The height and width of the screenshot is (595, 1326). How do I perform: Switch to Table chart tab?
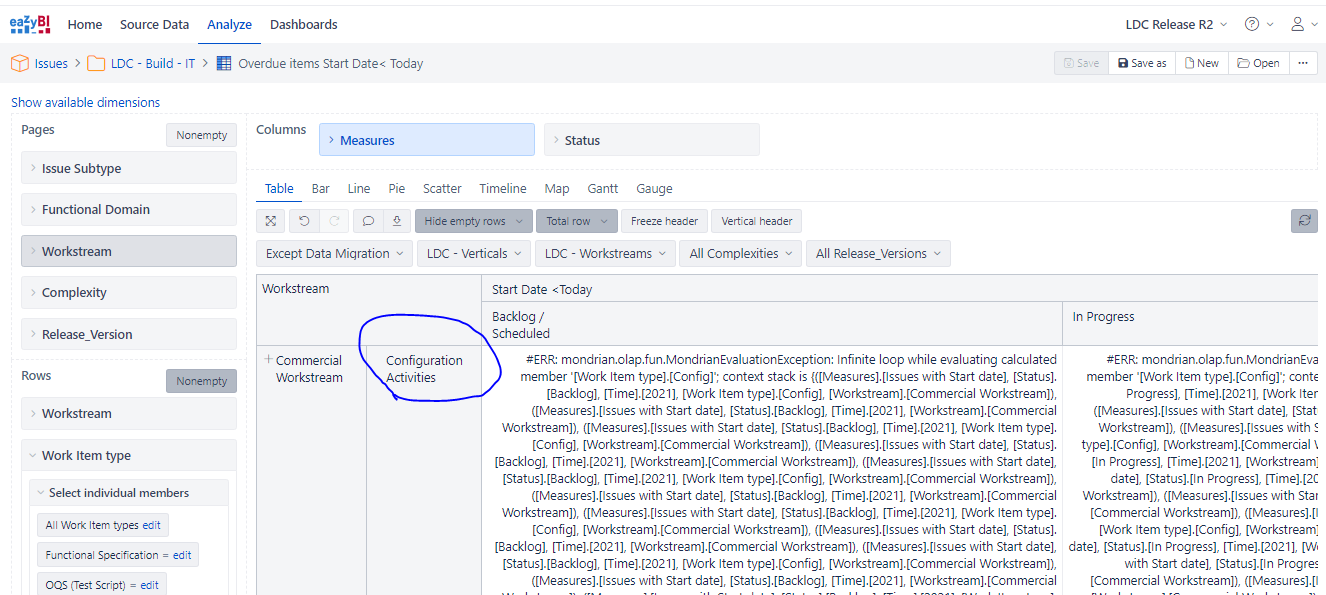point(279,189)
